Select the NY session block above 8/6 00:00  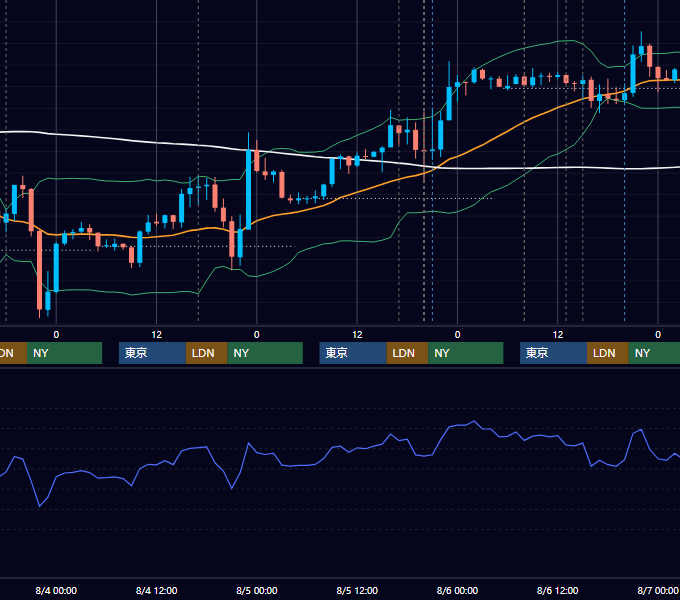click(466, 353)
